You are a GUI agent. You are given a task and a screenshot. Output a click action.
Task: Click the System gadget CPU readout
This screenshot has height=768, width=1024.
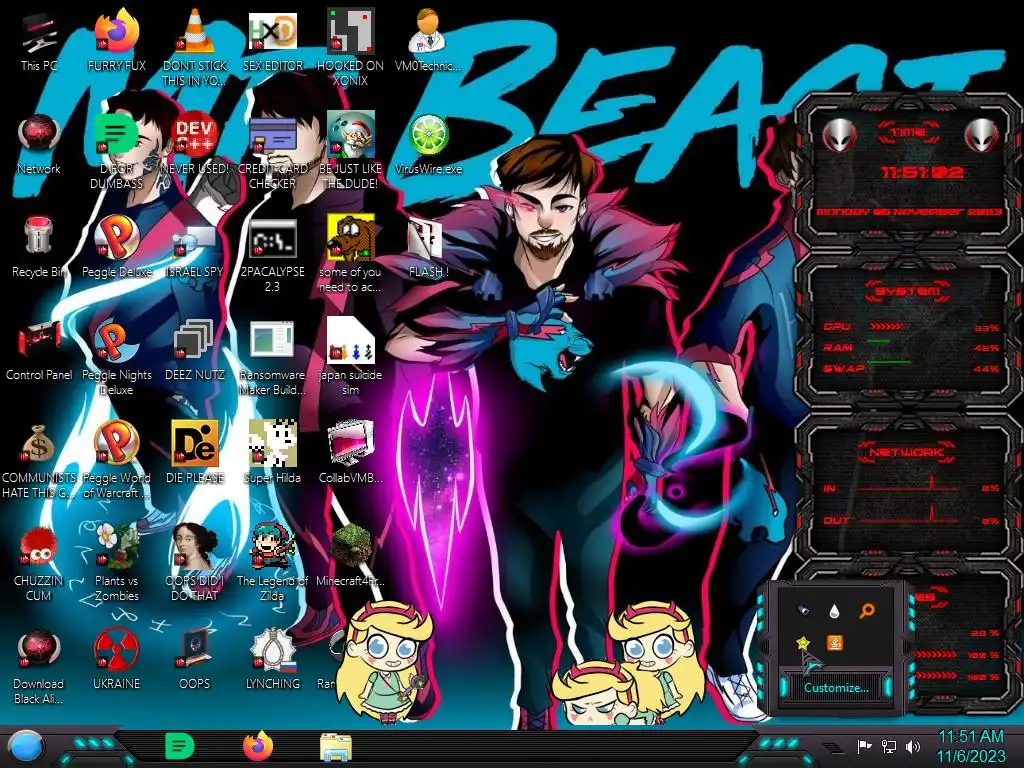(x=911, y=327)
